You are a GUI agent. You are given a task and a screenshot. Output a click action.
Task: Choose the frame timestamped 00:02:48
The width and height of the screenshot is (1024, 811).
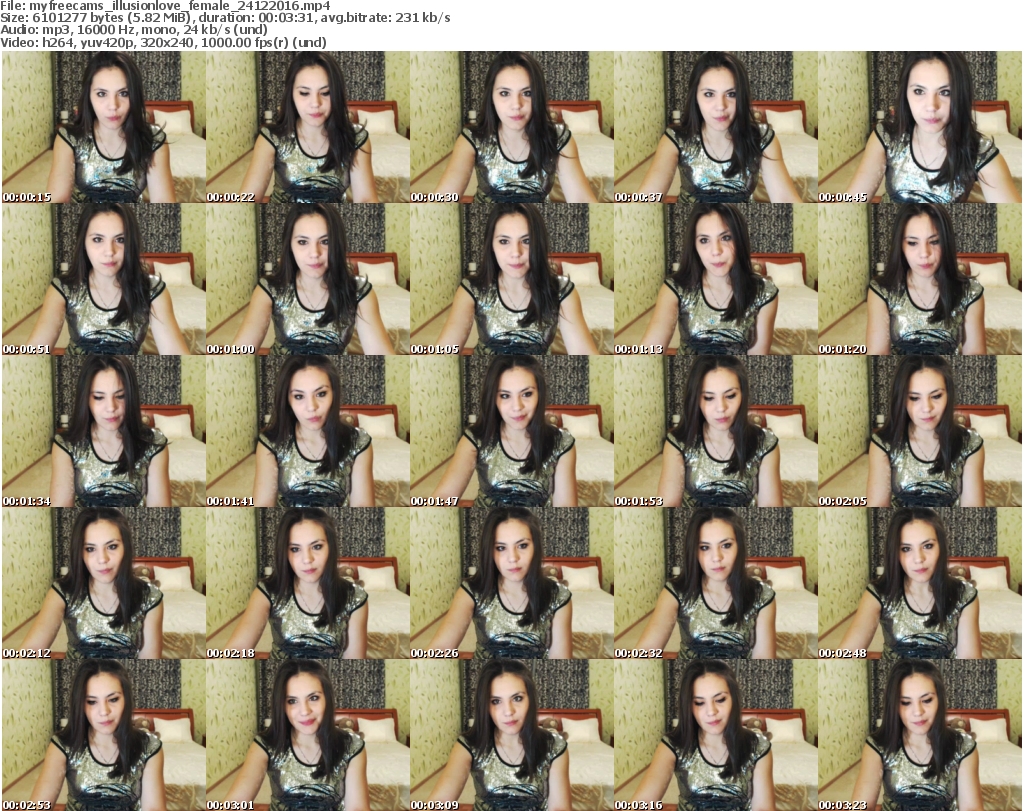click(920, 583)
